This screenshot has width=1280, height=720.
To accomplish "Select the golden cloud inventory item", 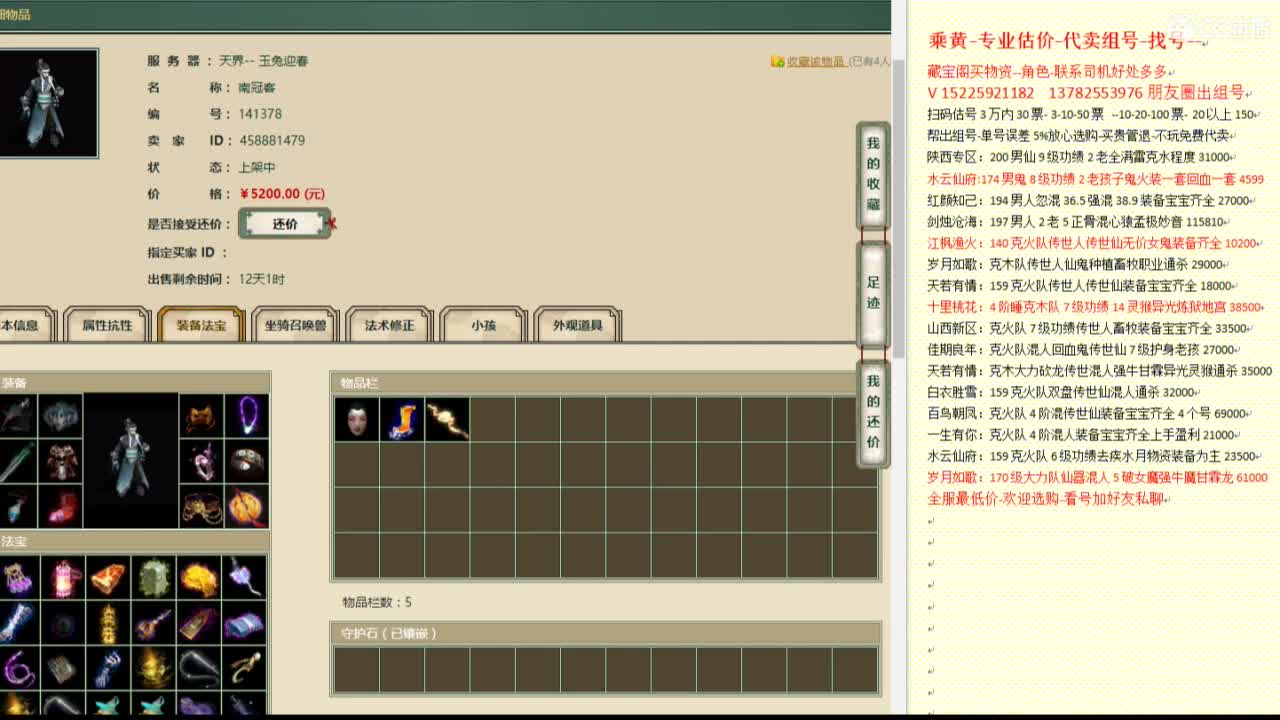I will click(x=446, y=419).
